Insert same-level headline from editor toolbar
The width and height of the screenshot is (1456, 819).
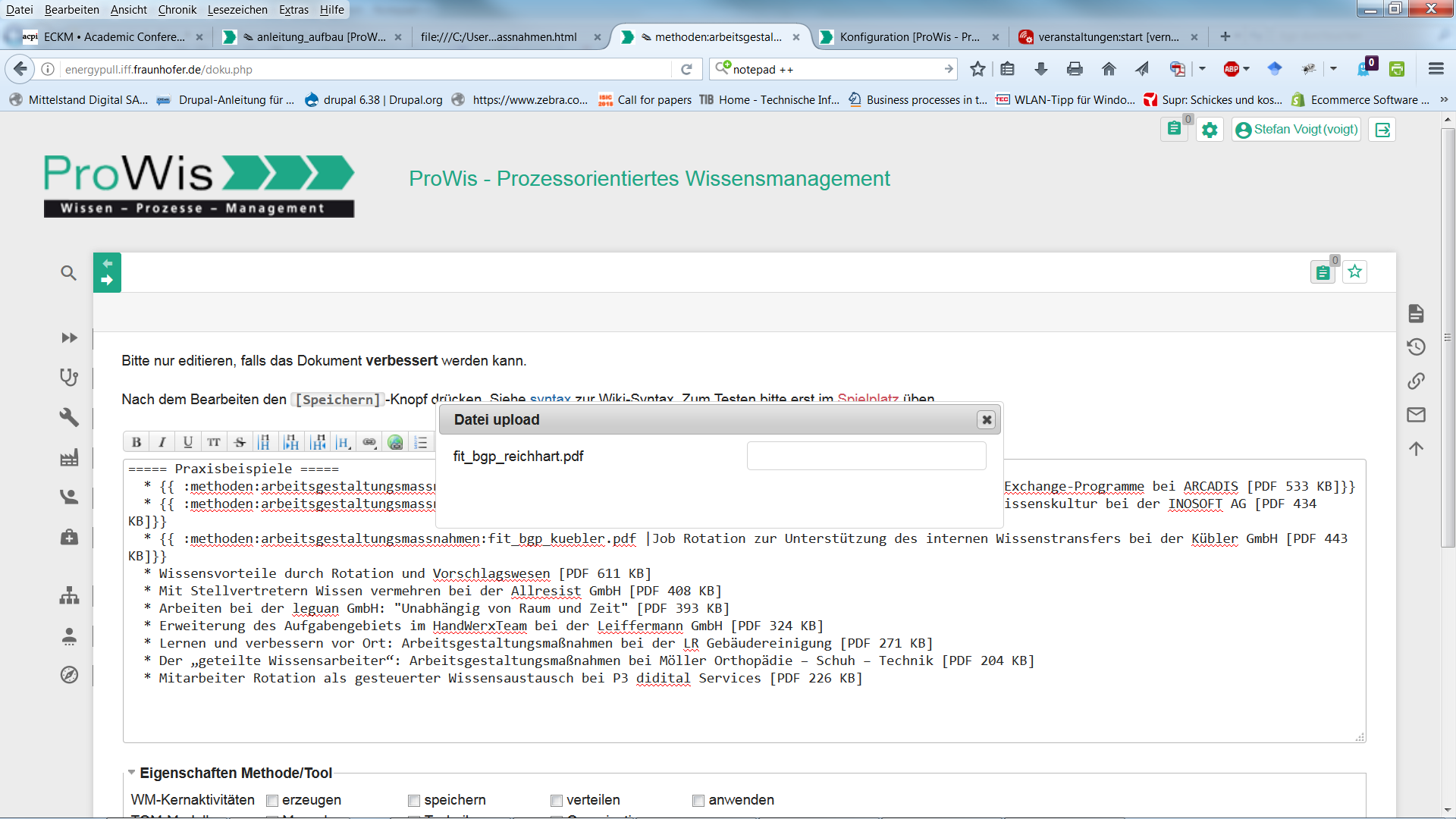point(265,442)
